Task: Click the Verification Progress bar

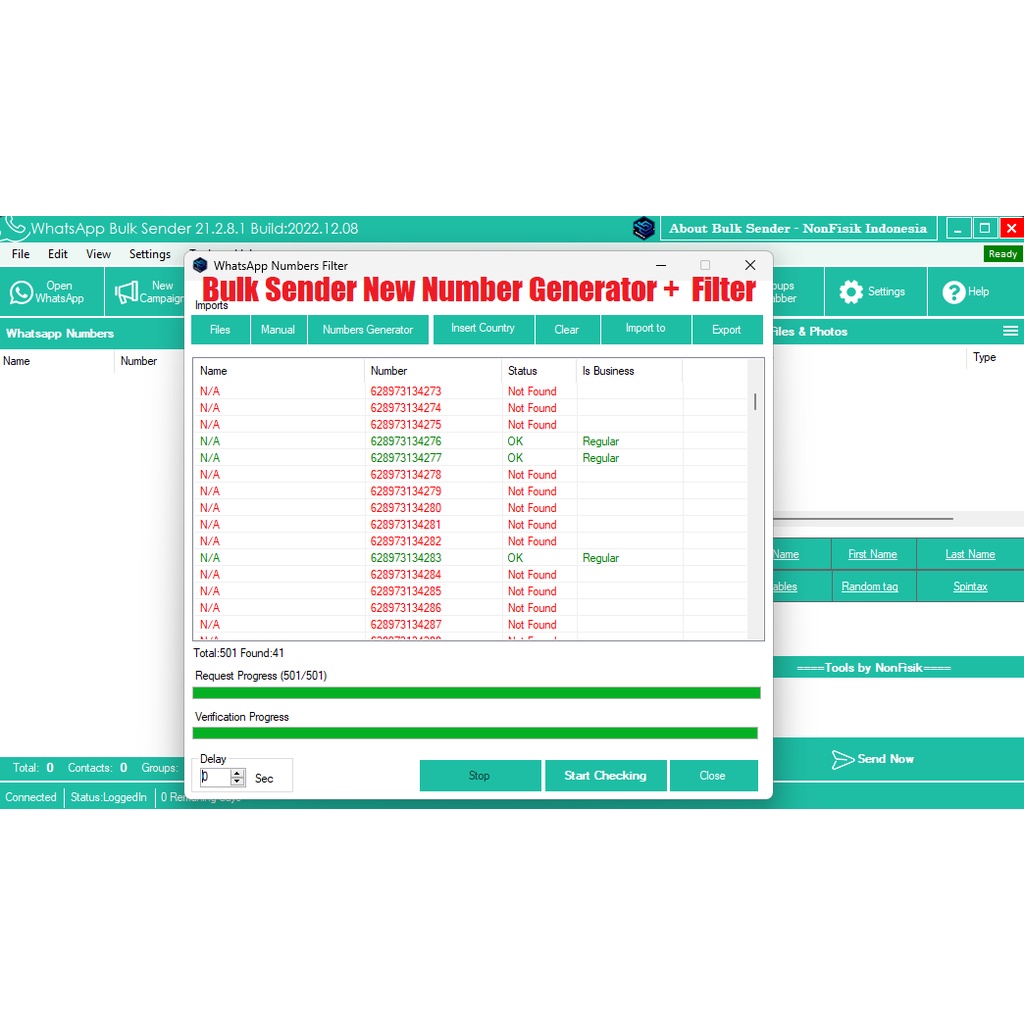Action: (x=475, y=733)
